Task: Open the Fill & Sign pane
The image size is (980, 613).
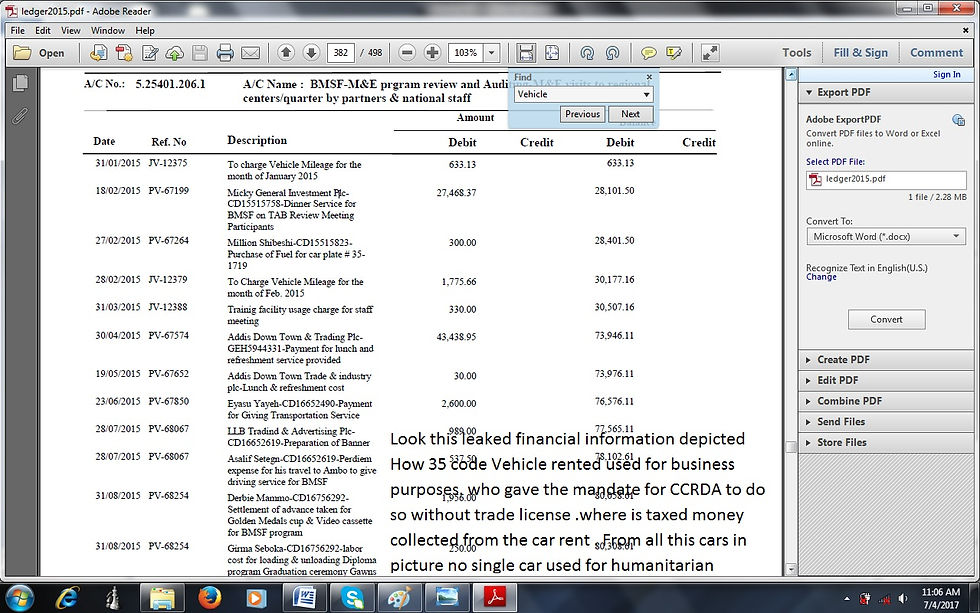Action: [x=861, y=53]
